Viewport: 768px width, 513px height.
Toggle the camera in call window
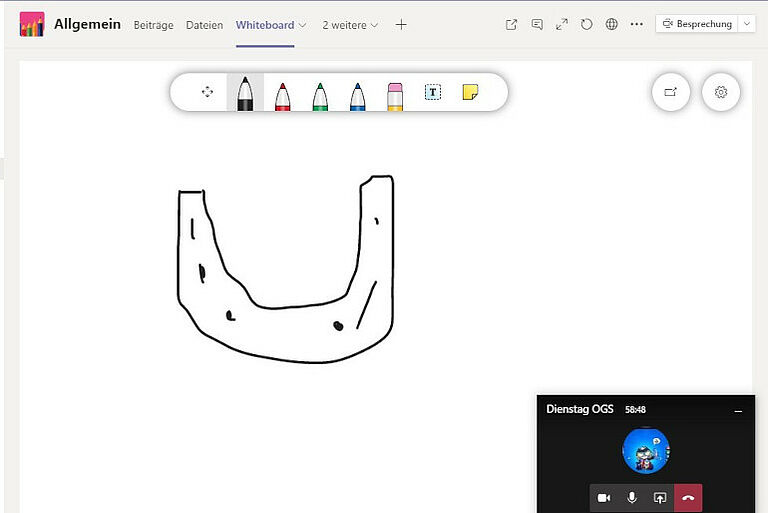click(604, 498)
